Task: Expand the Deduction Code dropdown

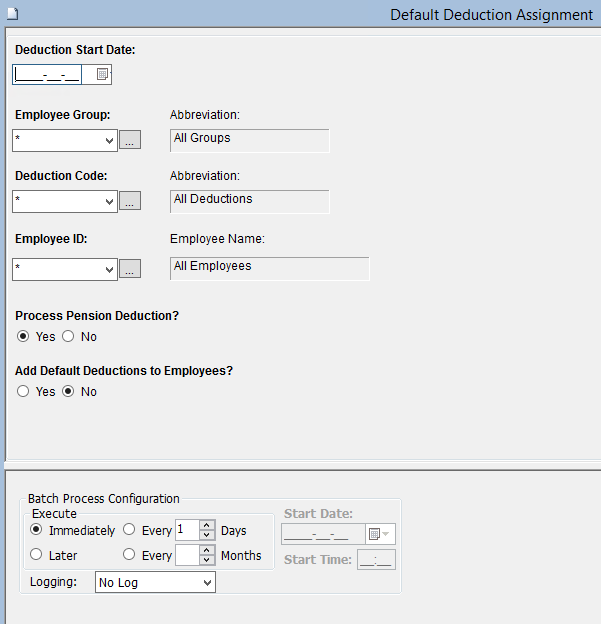Action: (109, 201)
